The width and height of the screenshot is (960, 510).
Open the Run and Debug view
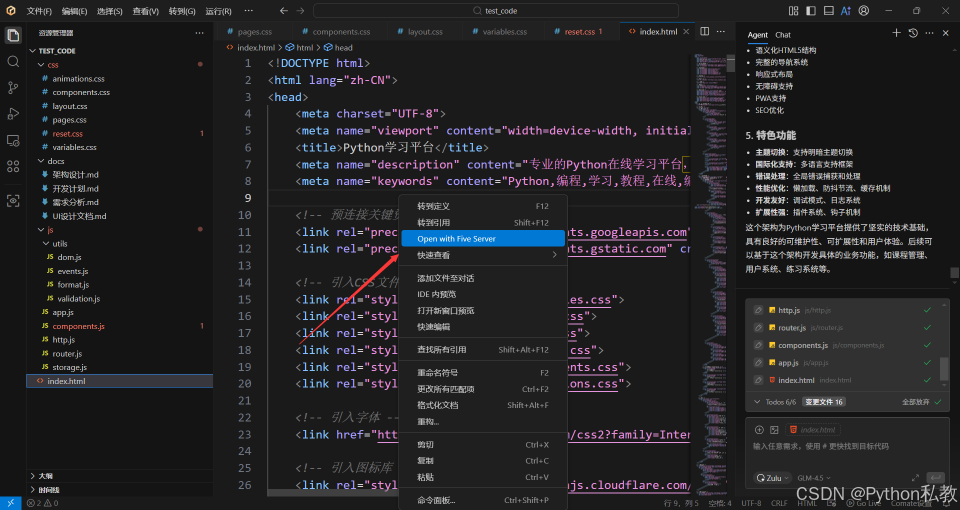coord(13,114)
